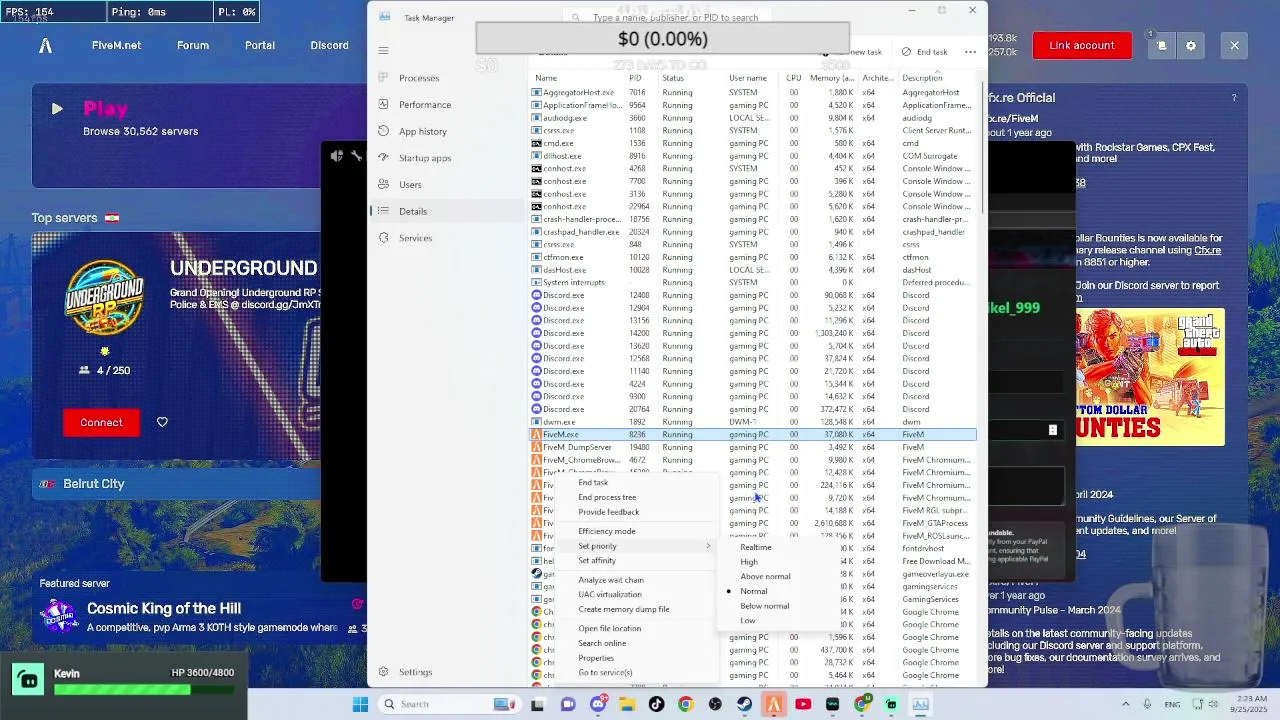Sort processes by PID column header

pyautogui.click(x=635, y=78)
